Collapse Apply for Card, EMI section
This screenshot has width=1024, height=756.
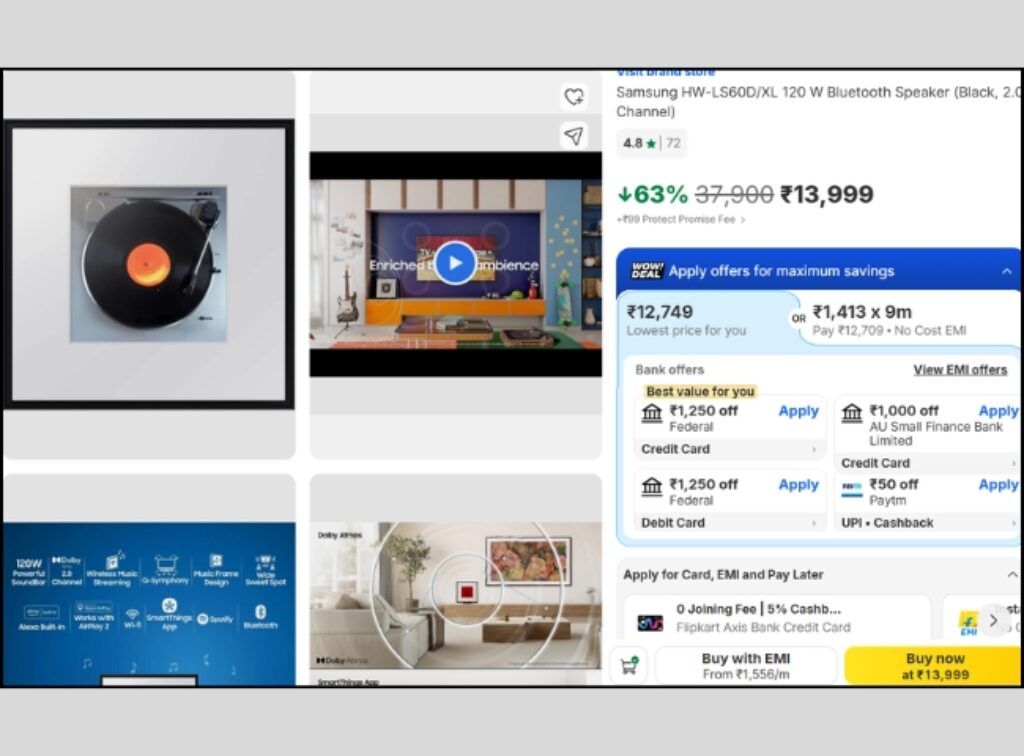click(x=1012, y=575)
